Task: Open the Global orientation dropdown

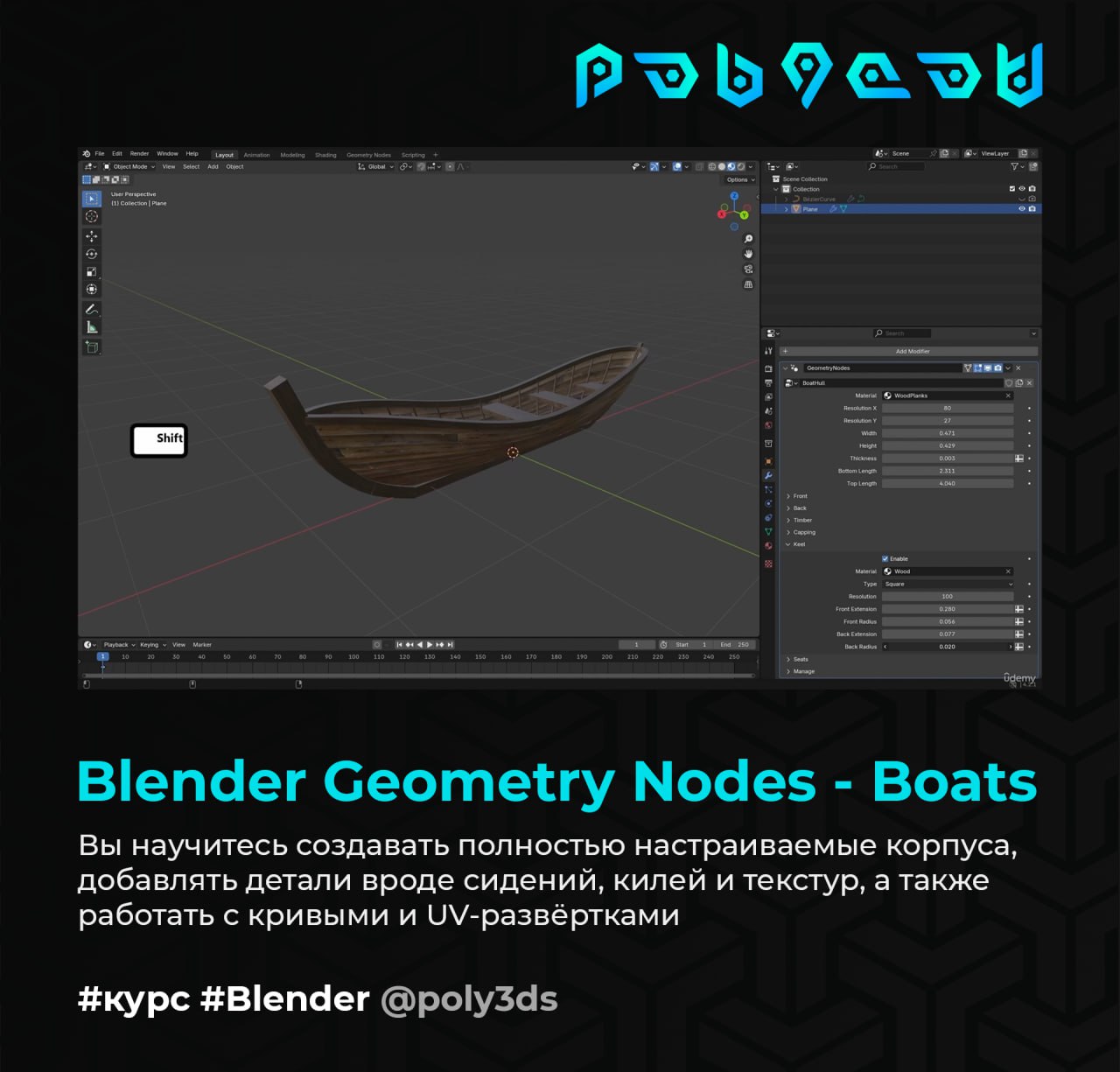Action: (376, 166)
